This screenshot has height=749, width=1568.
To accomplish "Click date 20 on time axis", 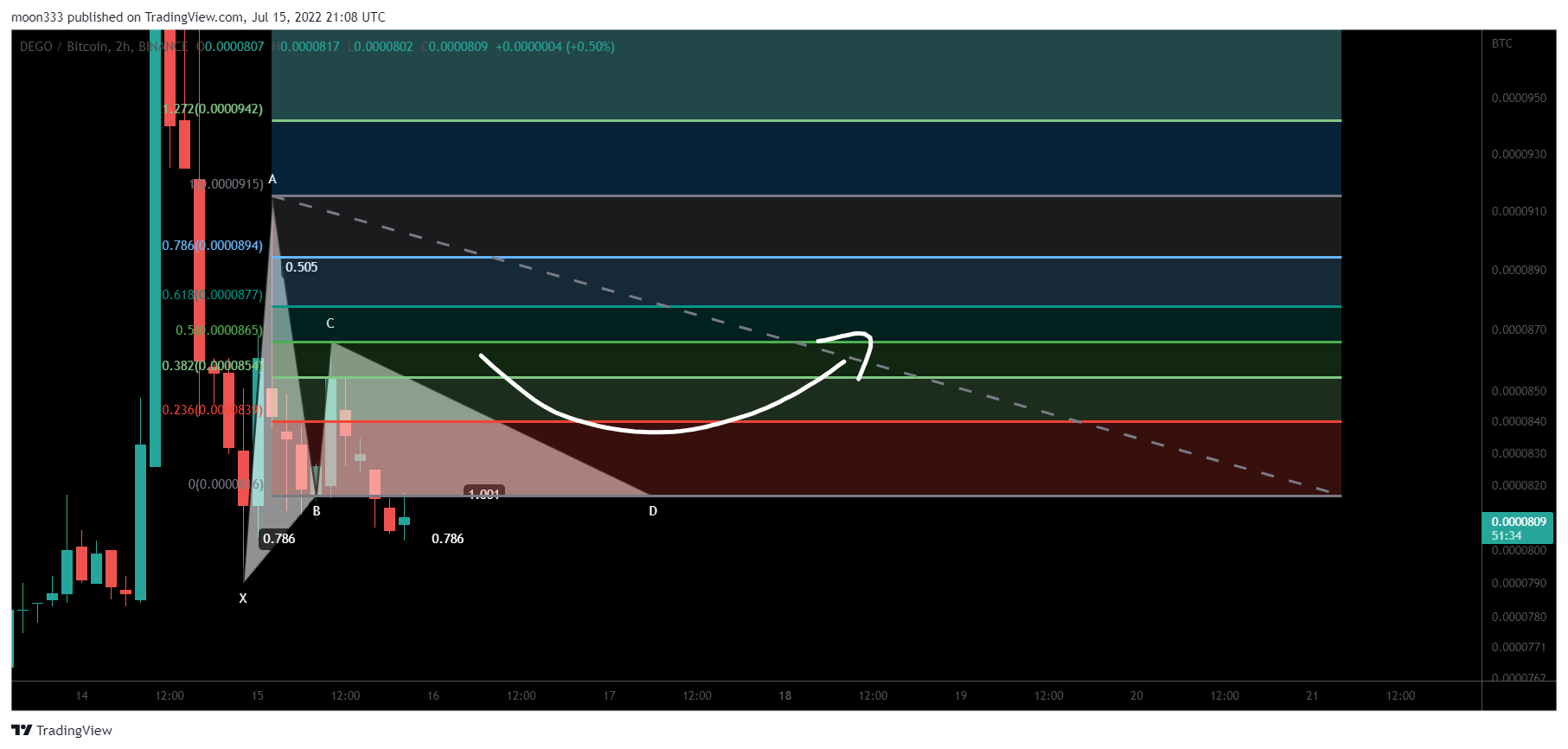I will tap(1136, 695).
